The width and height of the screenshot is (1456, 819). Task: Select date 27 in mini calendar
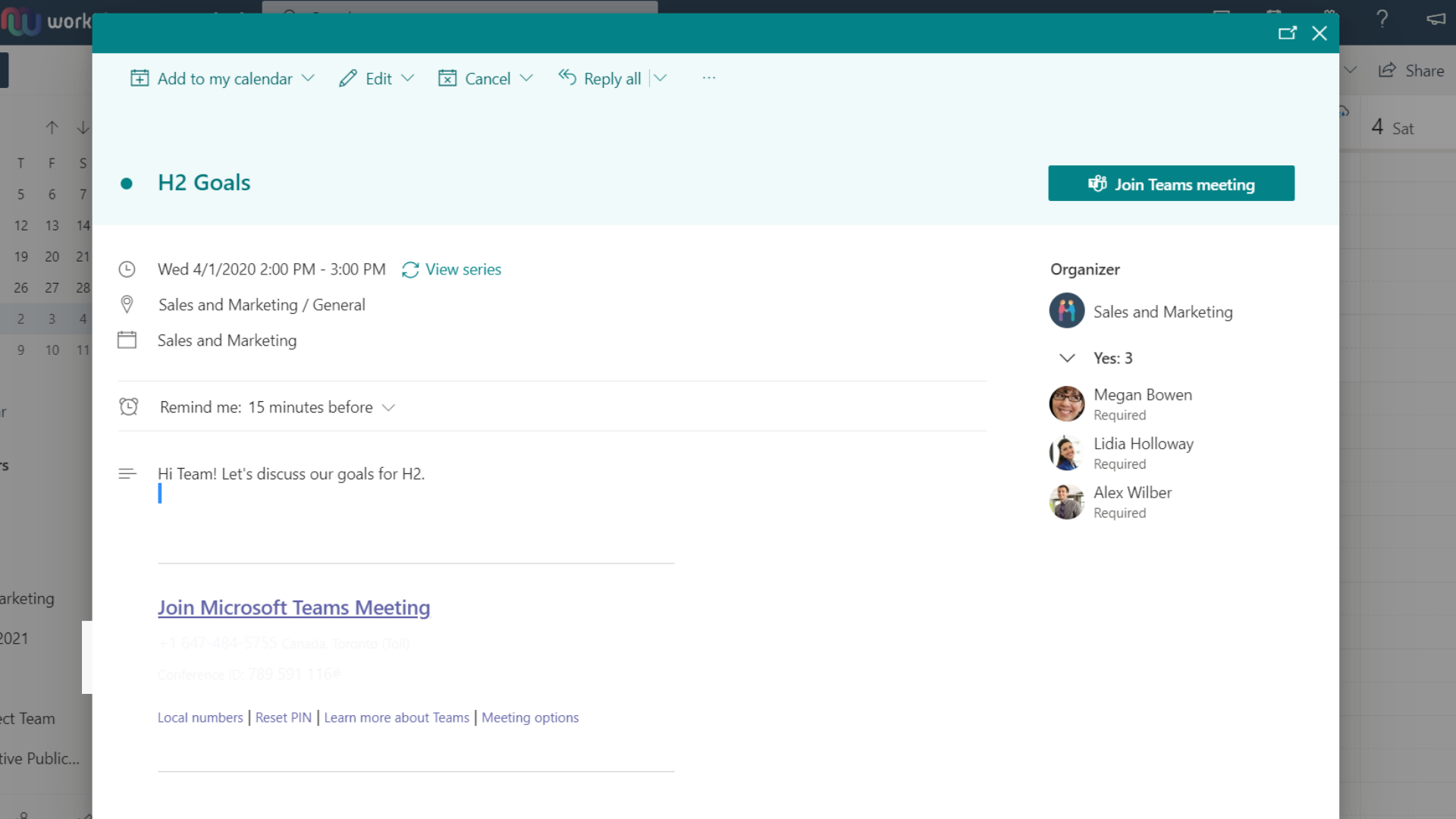coord(52,287)
